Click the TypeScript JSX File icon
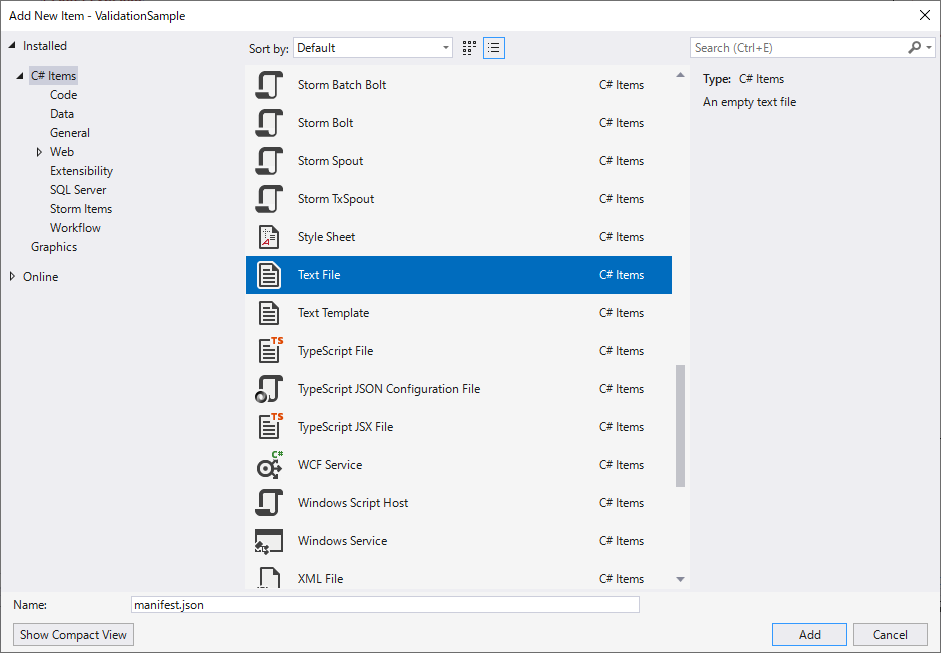The width and height of the screenshot is (941, 653). tap(270, 427)
